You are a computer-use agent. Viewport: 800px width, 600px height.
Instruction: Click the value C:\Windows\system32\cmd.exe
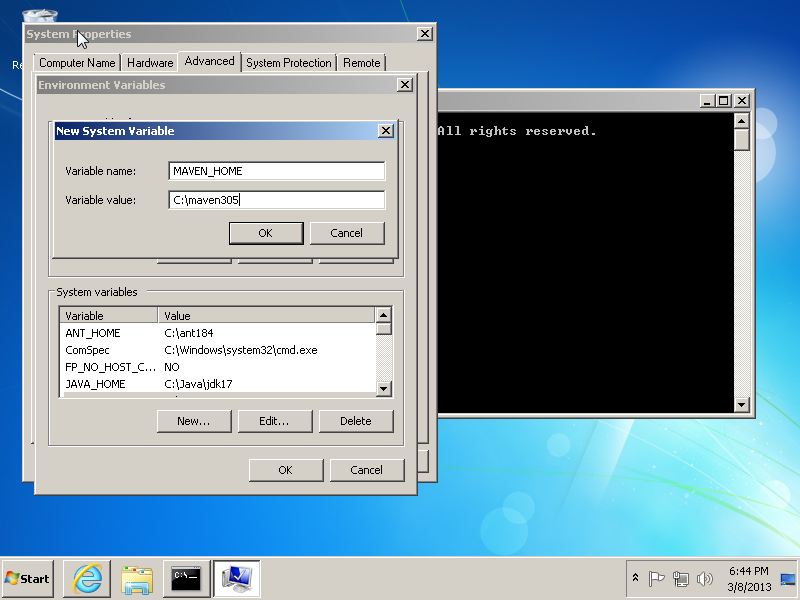(x=241, y=350)
